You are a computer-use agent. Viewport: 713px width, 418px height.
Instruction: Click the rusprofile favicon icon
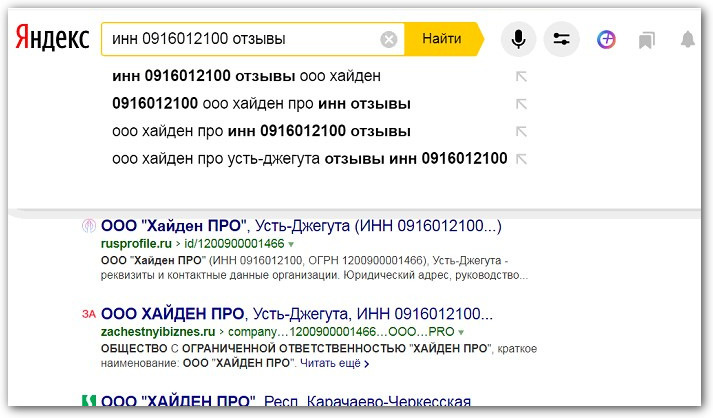pyautogui.click(x=89, y=226)
